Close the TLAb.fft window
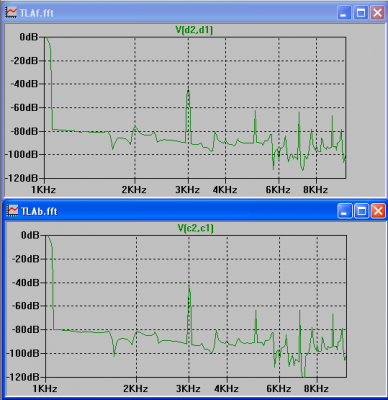388x400 pixels. (x=378, y=211)
